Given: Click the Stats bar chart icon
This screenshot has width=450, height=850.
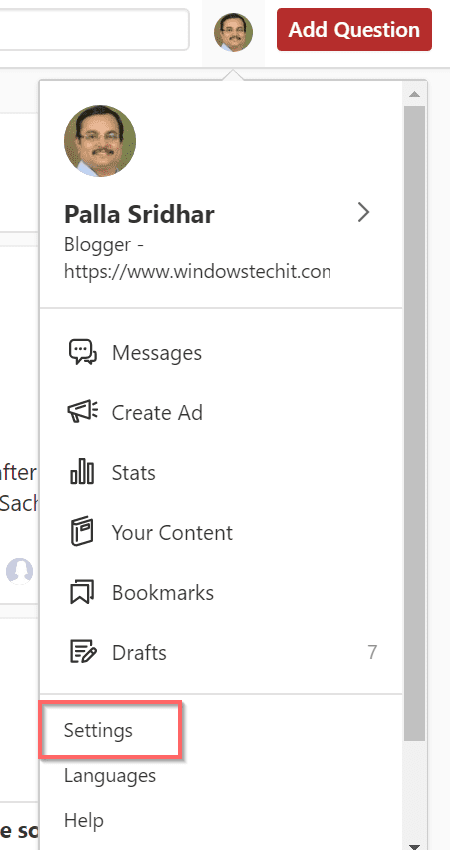Looking at the screenshot, I should [82, 472].
